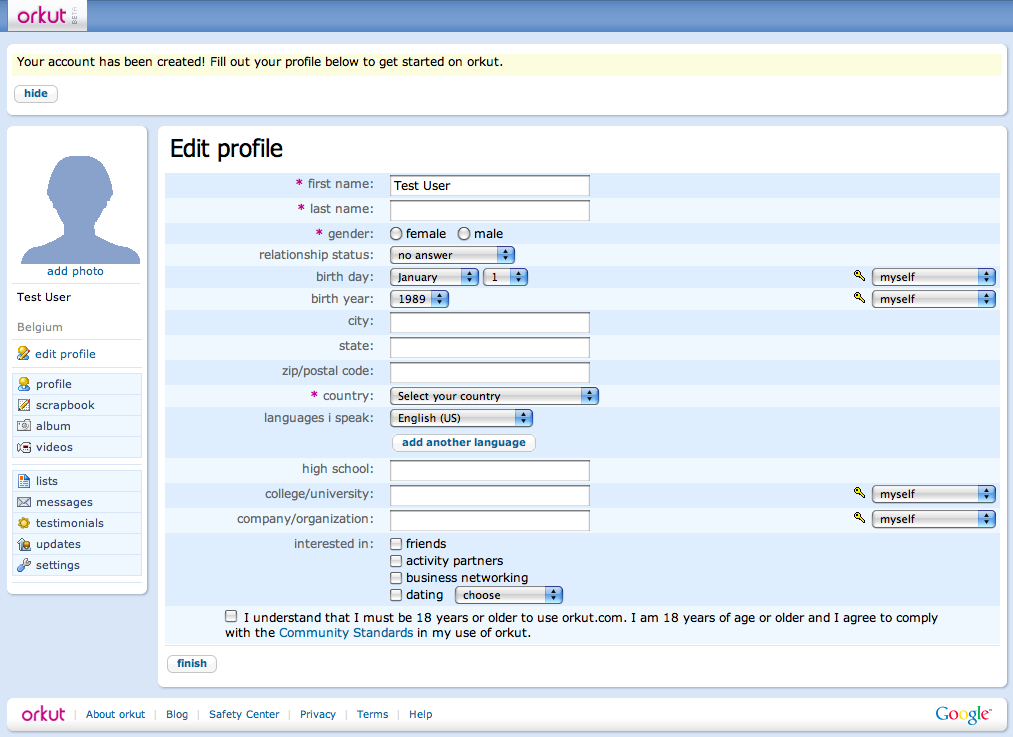1013x737 pixels.
Task: Check the friends interest checkbox
Action: [x=396, y=544]
